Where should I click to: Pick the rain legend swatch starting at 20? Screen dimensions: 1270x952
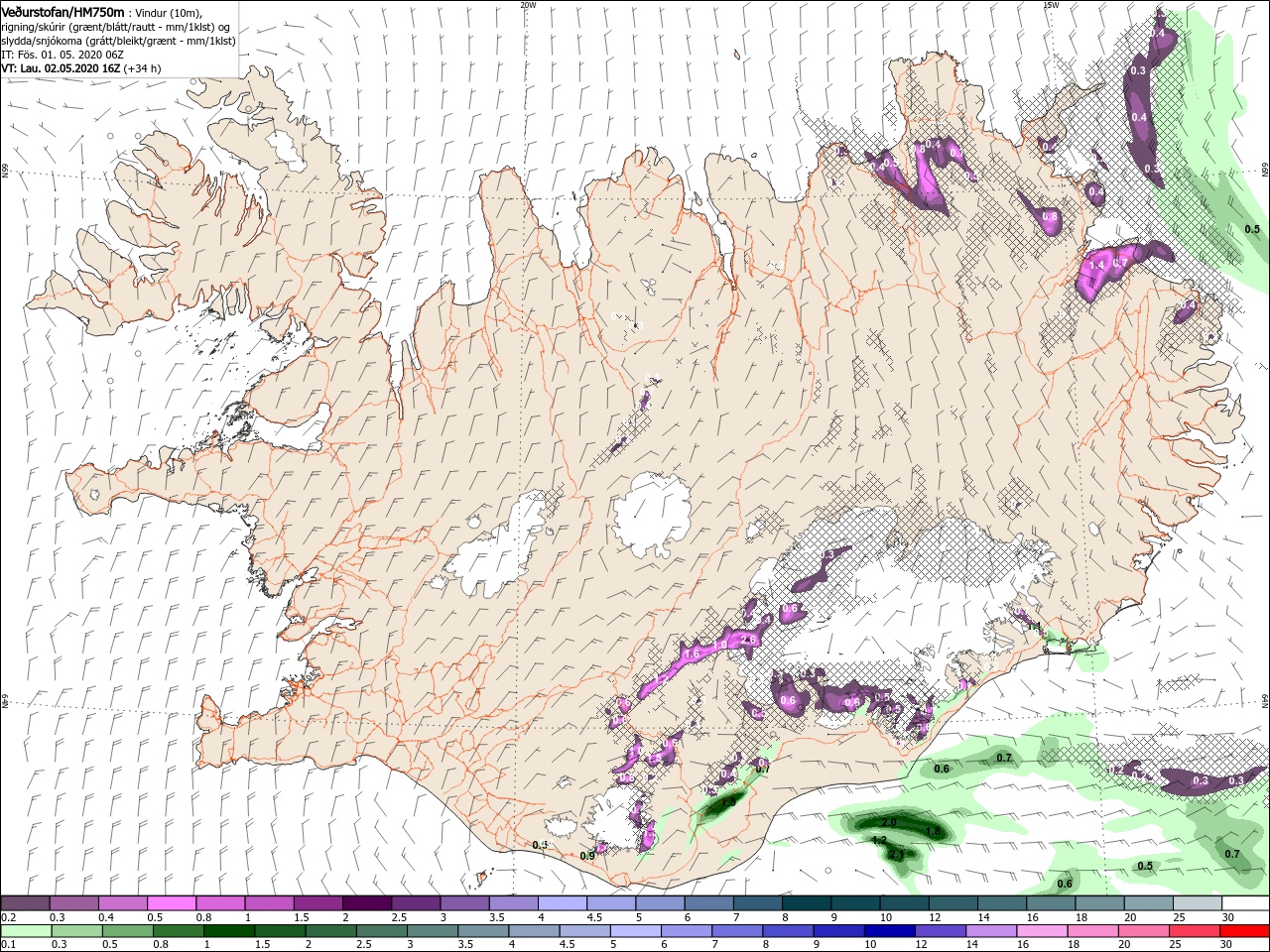pyautogui.click(x=1142, y=930)
